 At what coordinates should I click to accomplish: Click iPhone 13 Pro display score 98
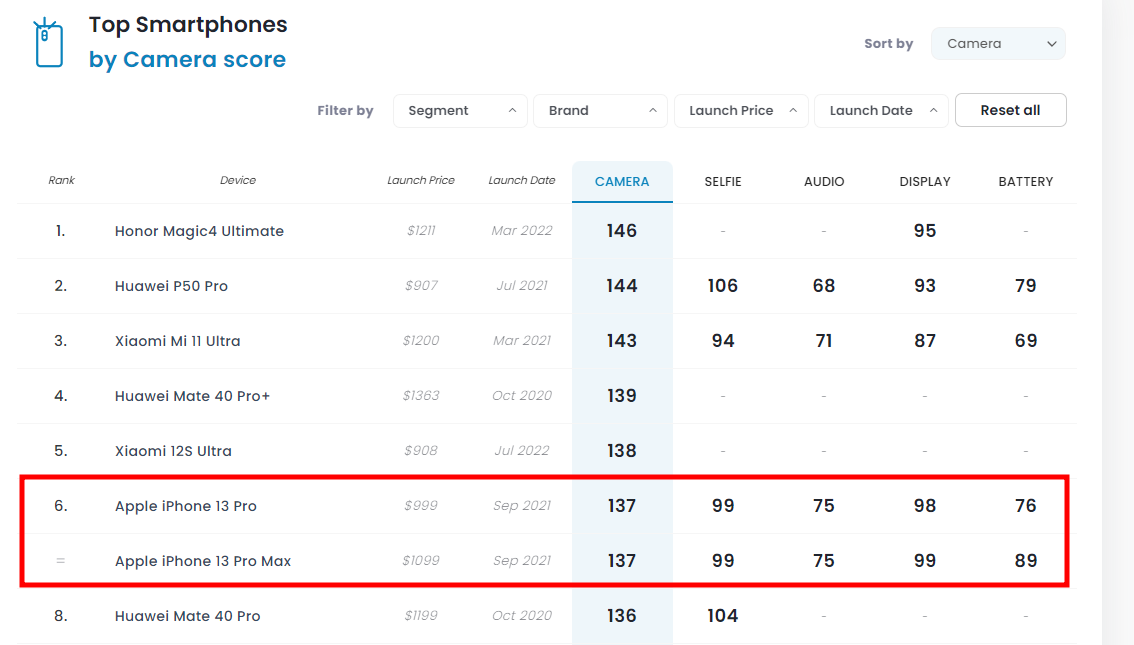[925, 505]
